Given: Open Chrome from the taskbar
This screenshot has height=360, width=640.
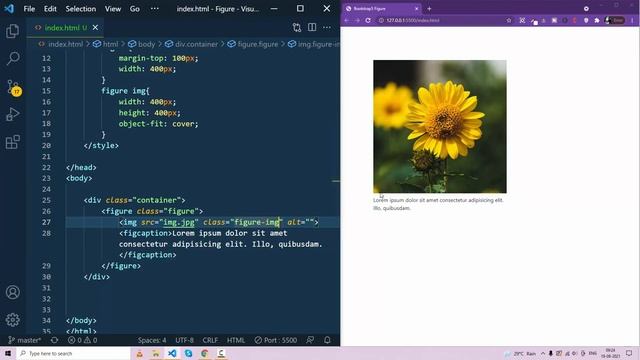Looking at the screenshot, I should [204, 353].
